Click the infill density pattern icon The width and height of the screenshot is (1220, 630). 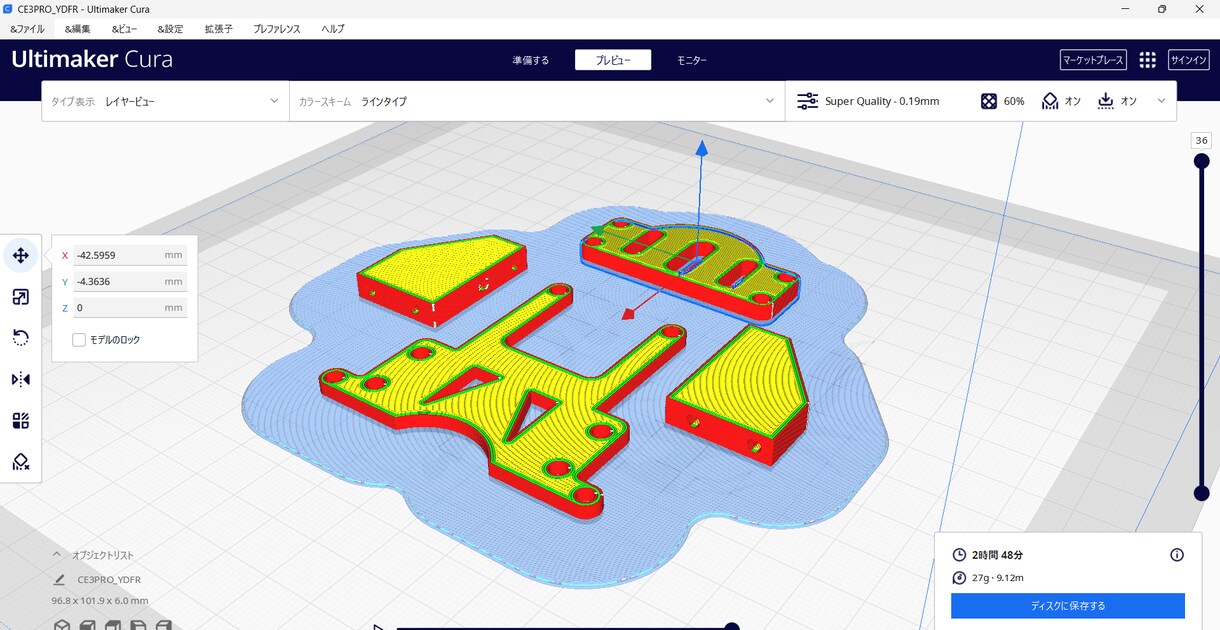click(x=988, y=101)
